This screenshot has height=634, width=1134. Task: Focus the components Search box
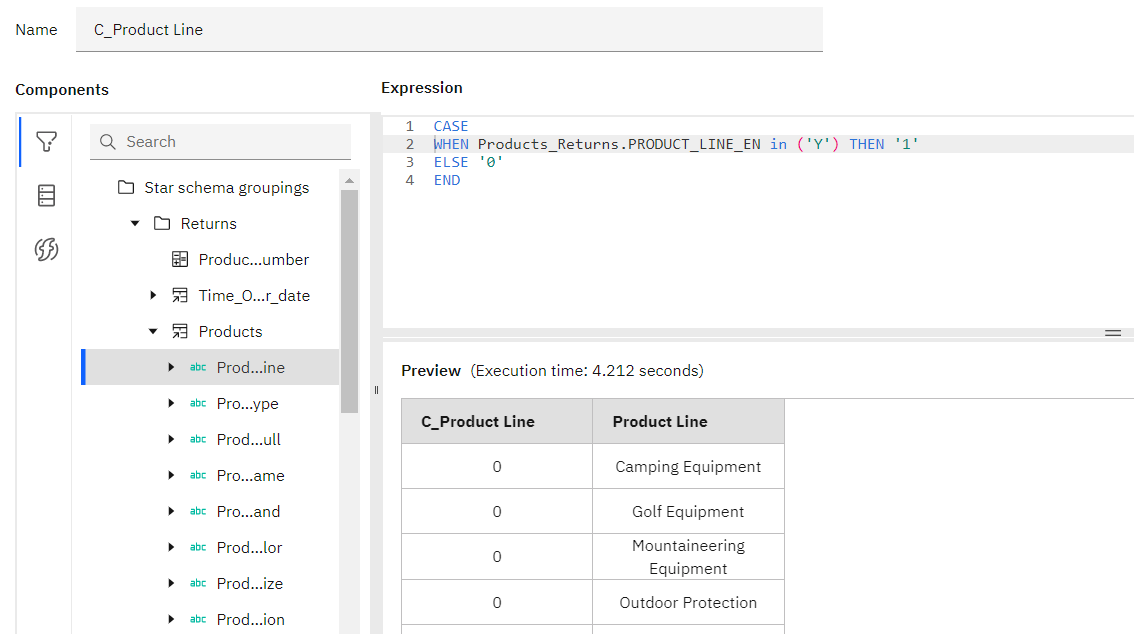[x=221, y=142]
